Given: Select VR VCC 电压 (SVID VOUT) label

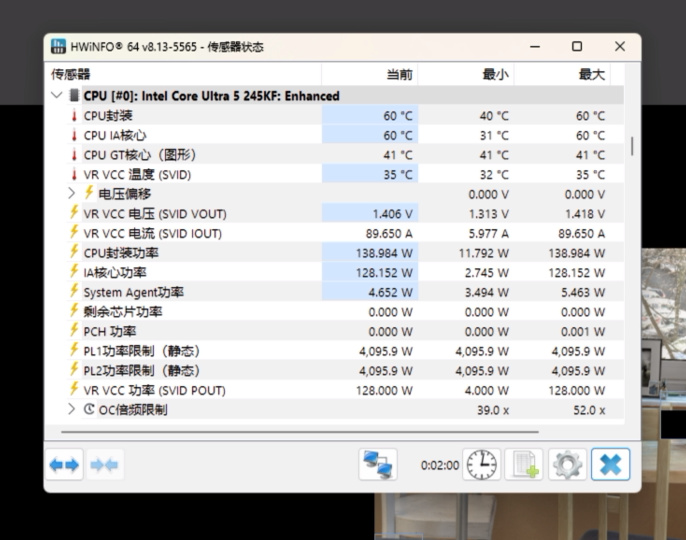Looking at the screenshot, I should (155, 214).
